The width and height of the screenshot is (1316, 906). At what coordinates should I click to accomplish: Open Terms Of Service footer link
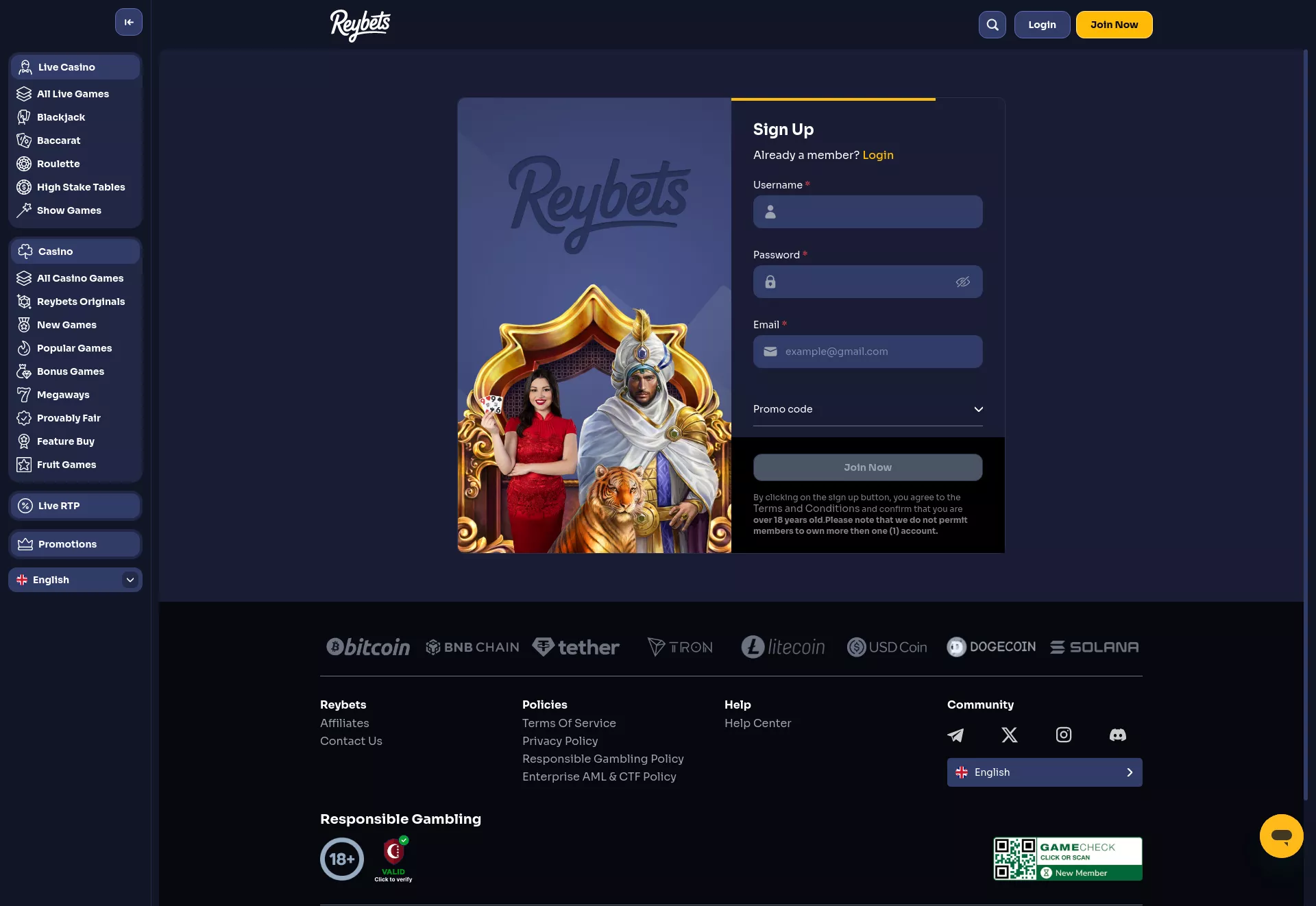click(569, 723)
